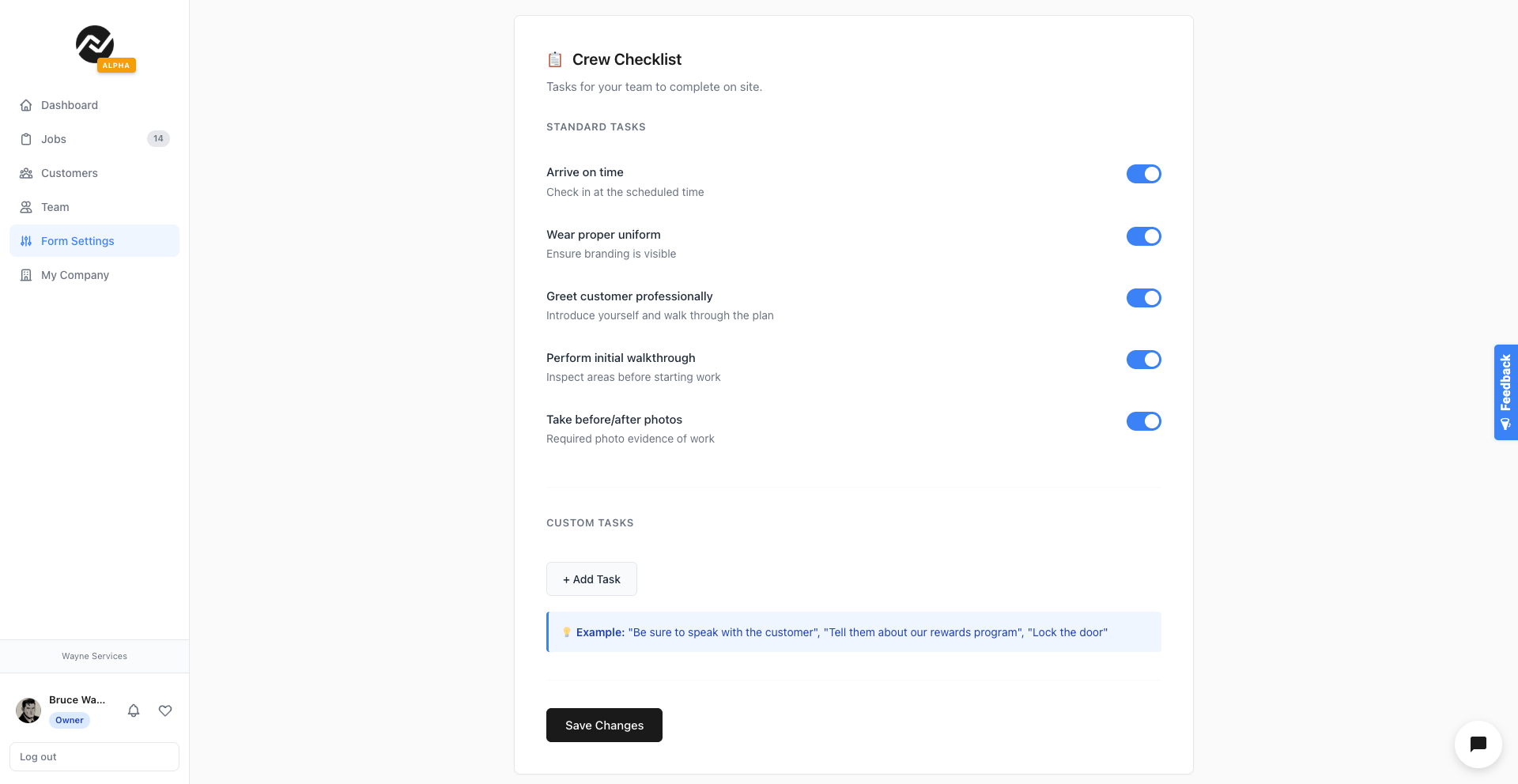The height and width of the screenshot is (784, 1518).
Task: Open the chat bubble at bottom right
Action: coord(1478,744)
